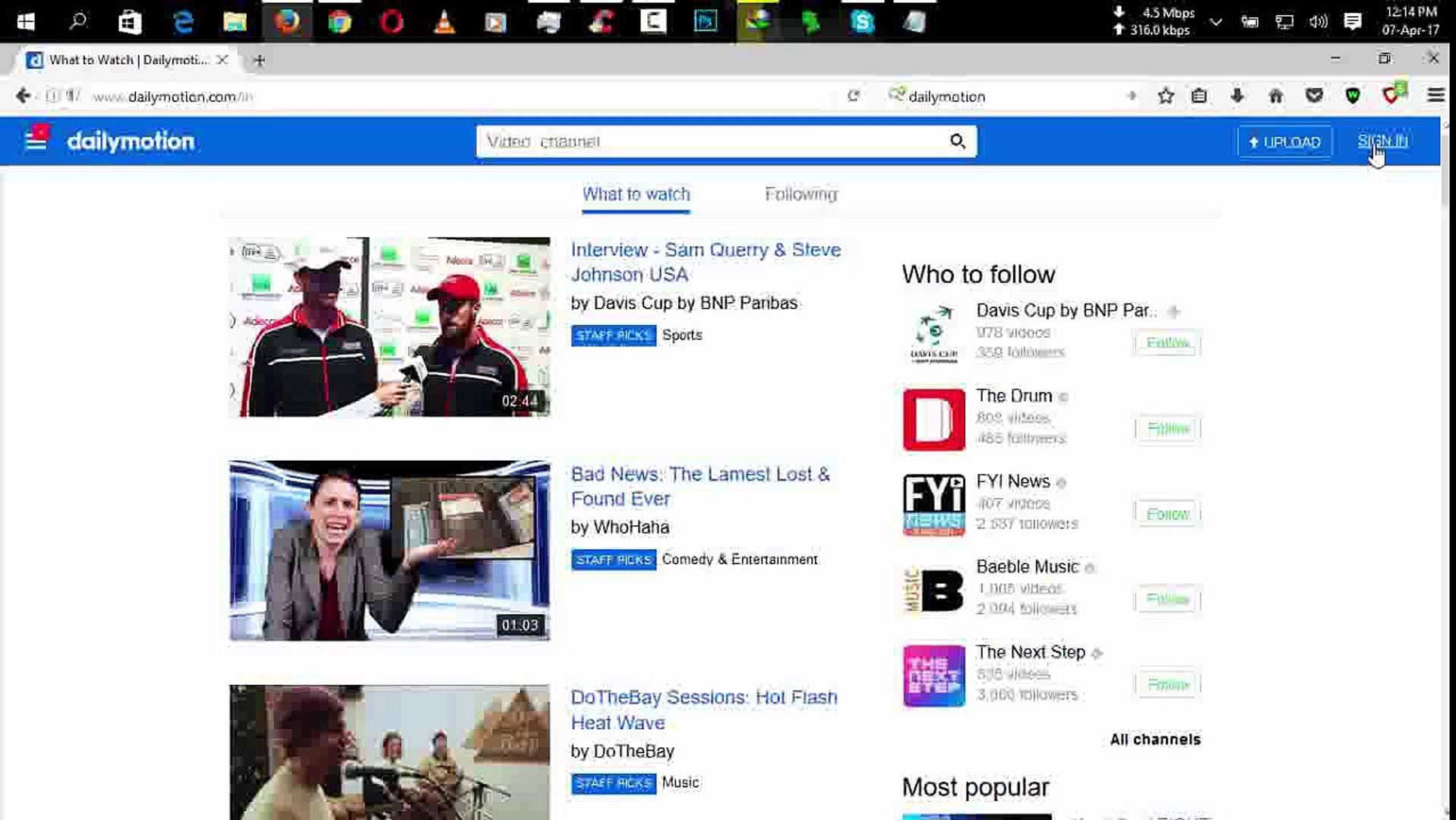
Task: Open the Dailymotion hamburger menu
Action: click(36, 140)
